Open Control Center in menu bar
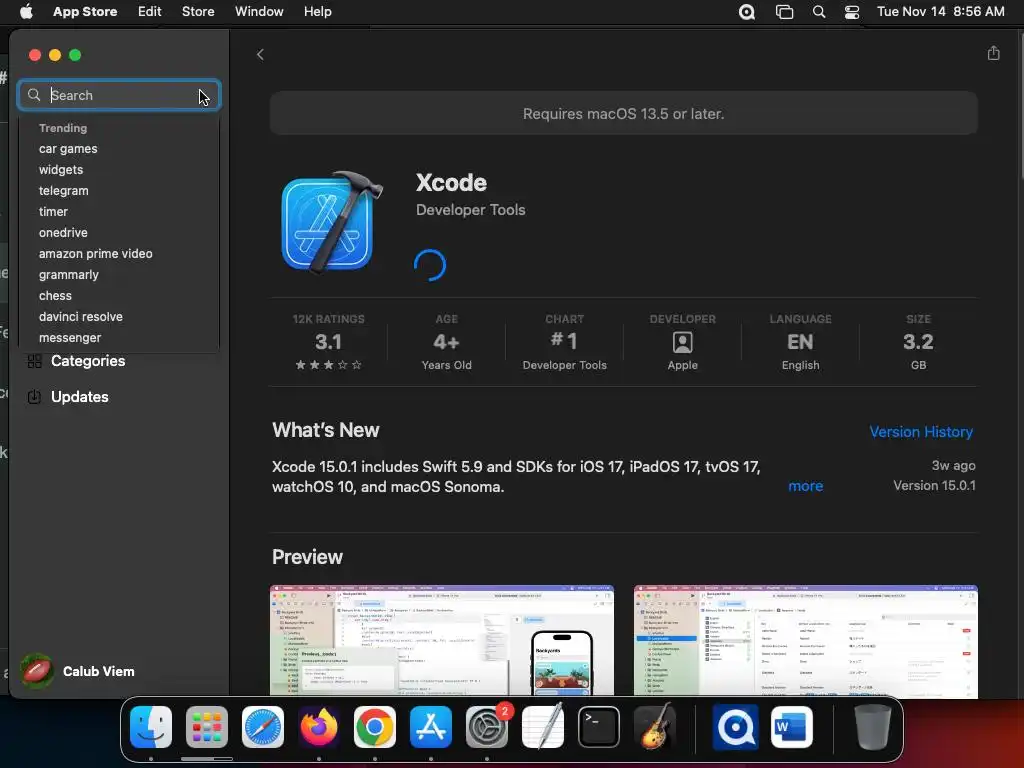Viewport: 1024px width, 768px height. [x=852, y=12]
